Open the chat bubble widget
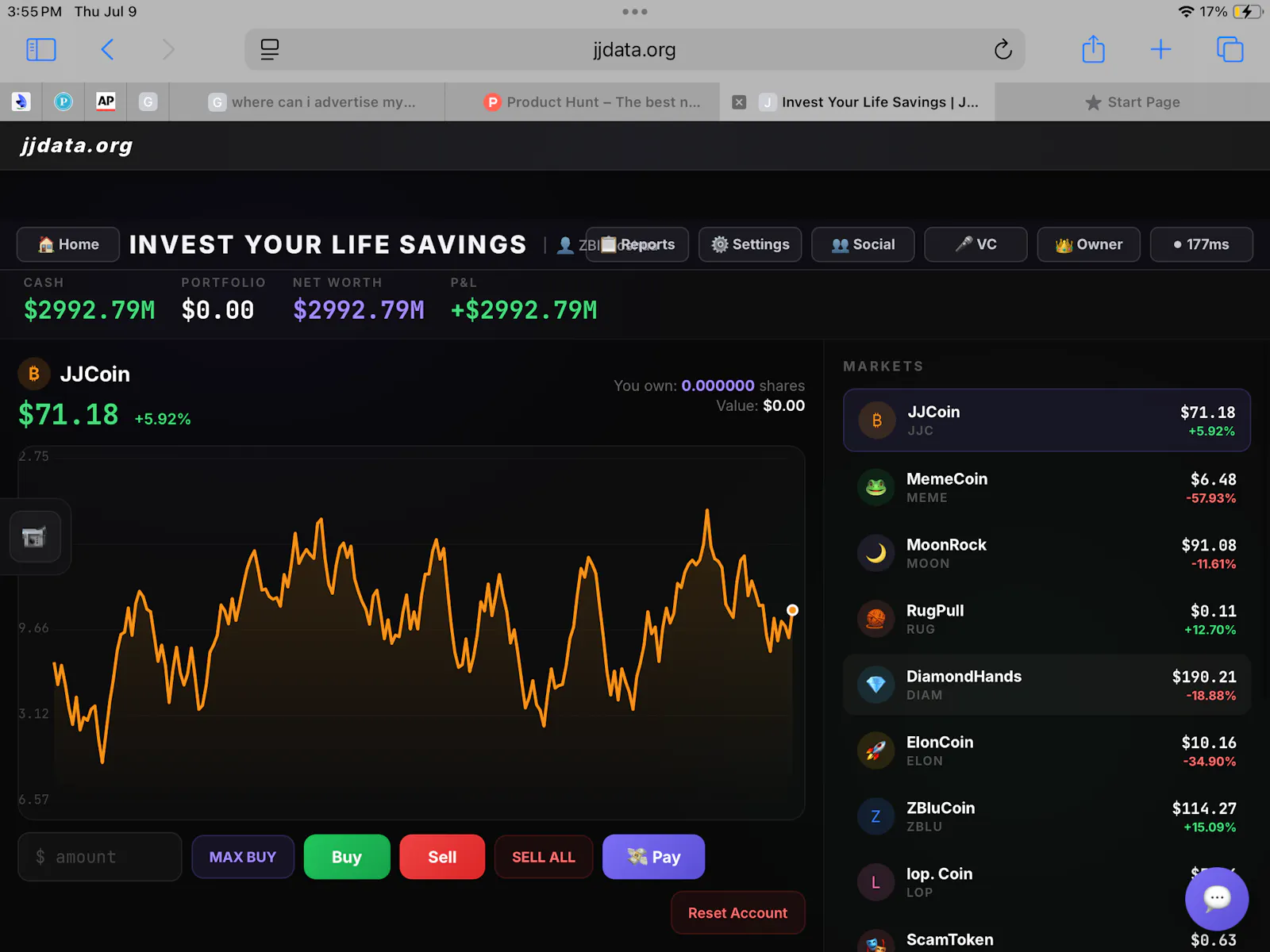1270x952 pixels. click(1217, 899)
